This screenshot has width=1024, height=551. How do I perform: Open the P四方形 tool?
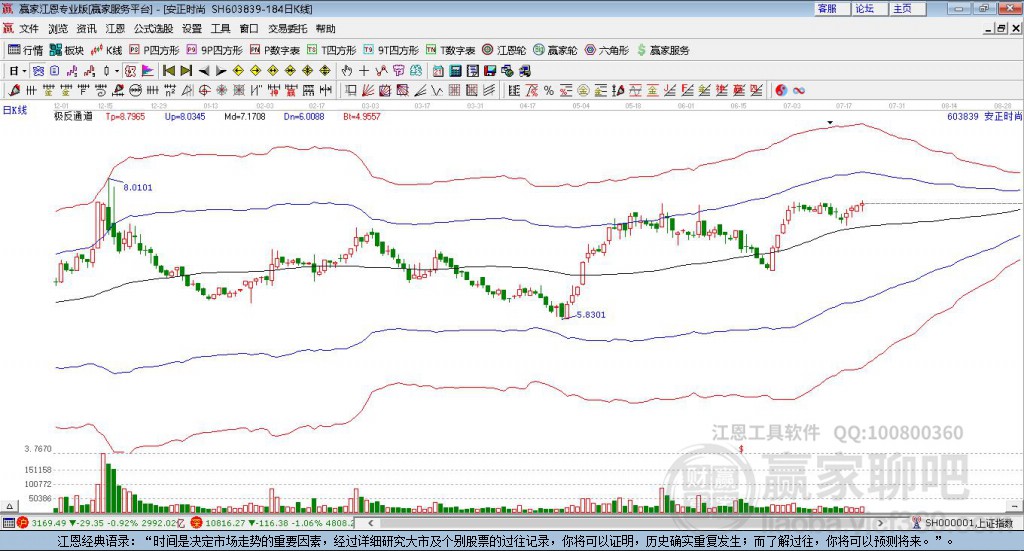click(154, 50)
